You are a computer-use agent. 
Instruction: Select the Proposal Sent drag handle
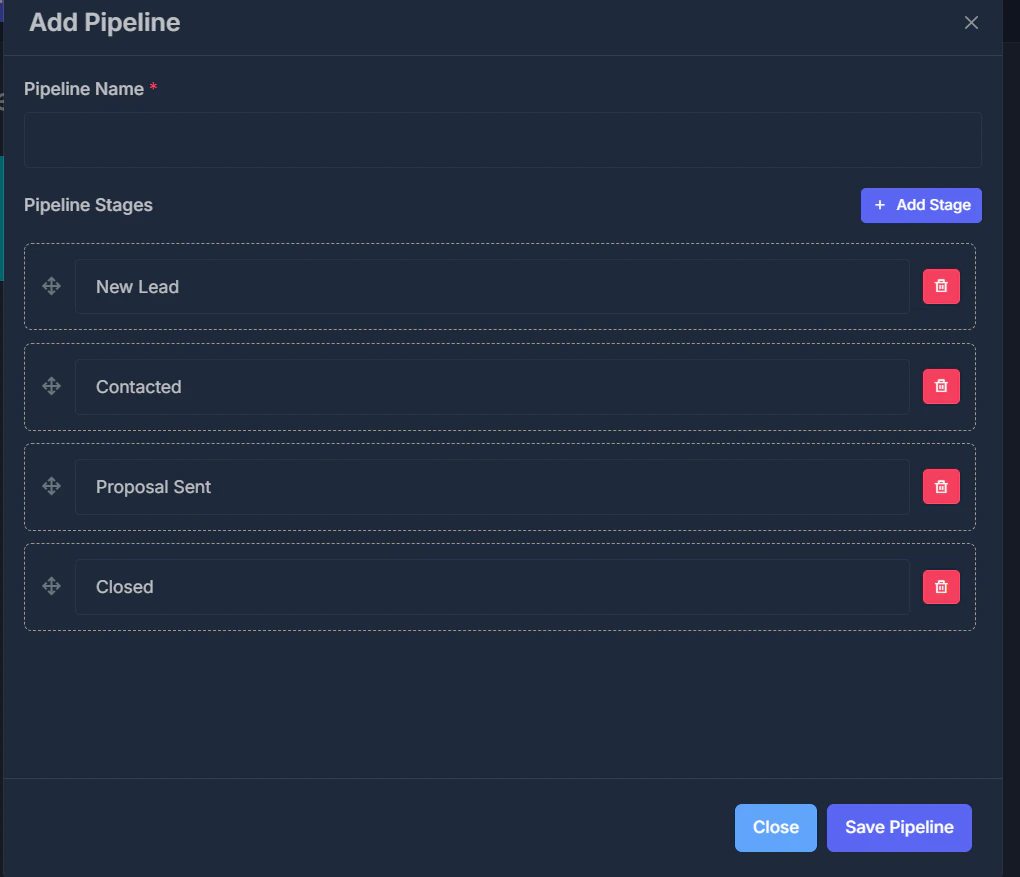(50, 486)
